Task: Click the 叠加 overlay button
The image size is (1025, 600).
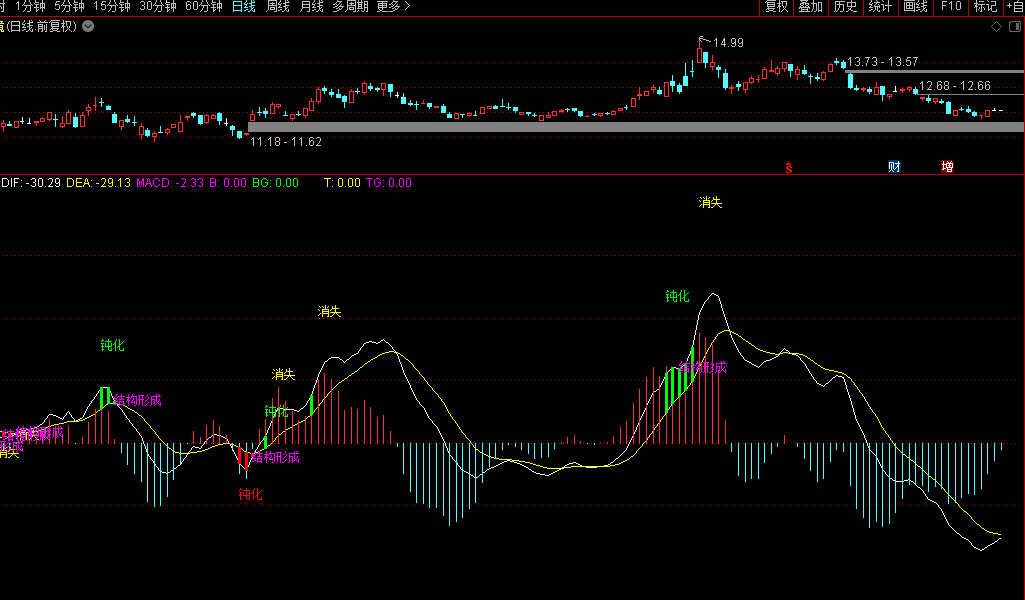Action: pos(810,7)
